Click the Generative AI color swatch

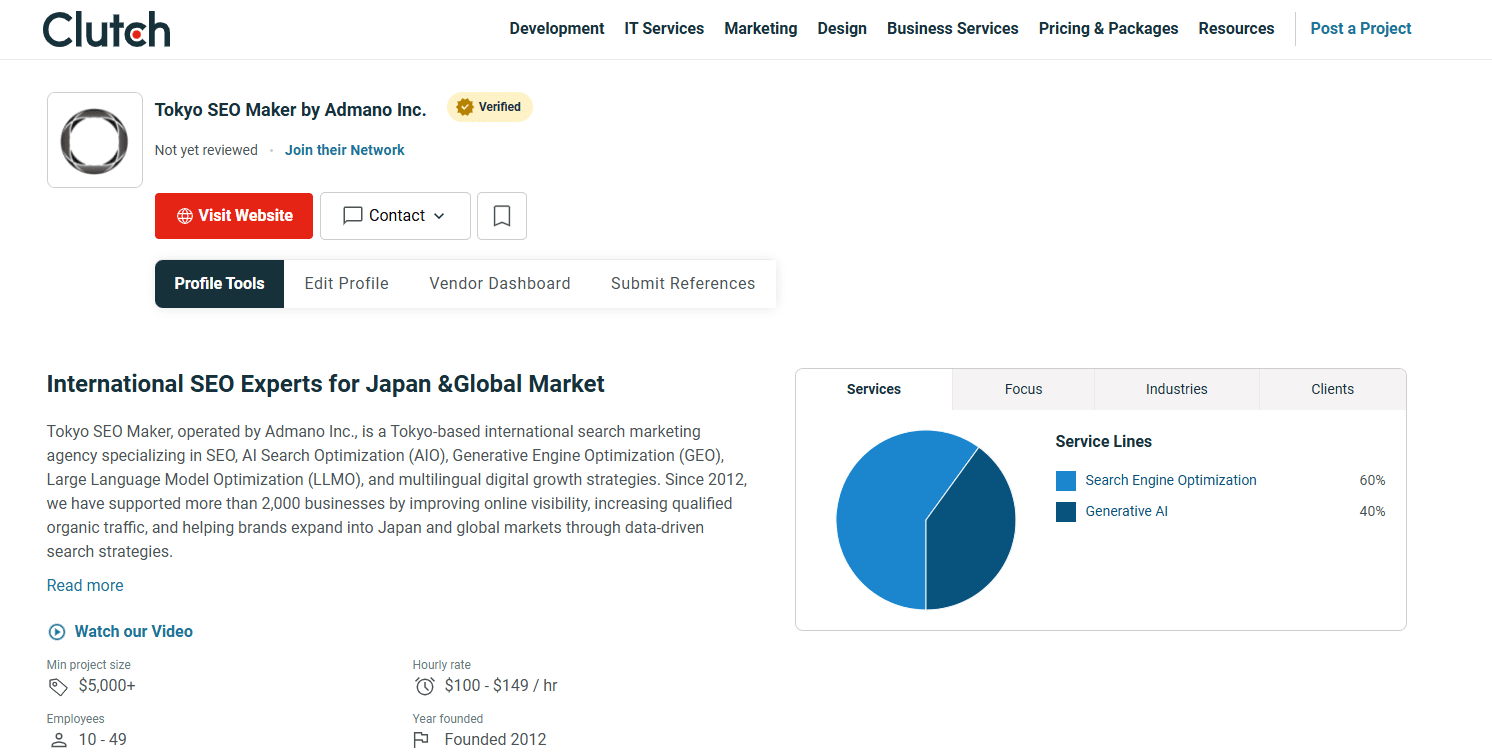click(1066, 512)
